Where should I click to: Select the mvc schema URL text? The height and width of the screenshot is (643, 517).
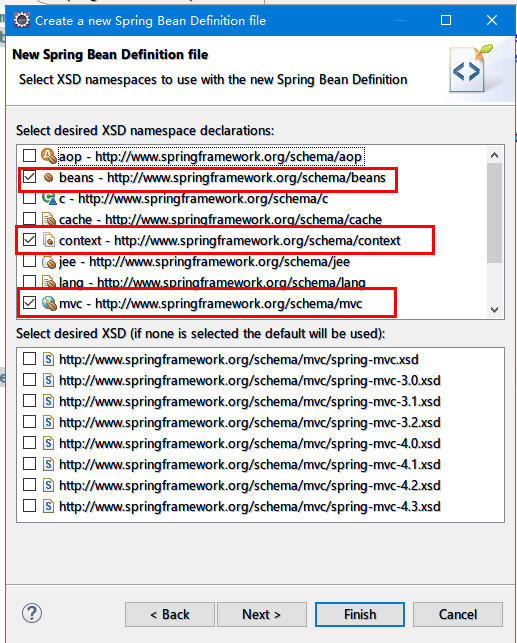pos(228,304)
